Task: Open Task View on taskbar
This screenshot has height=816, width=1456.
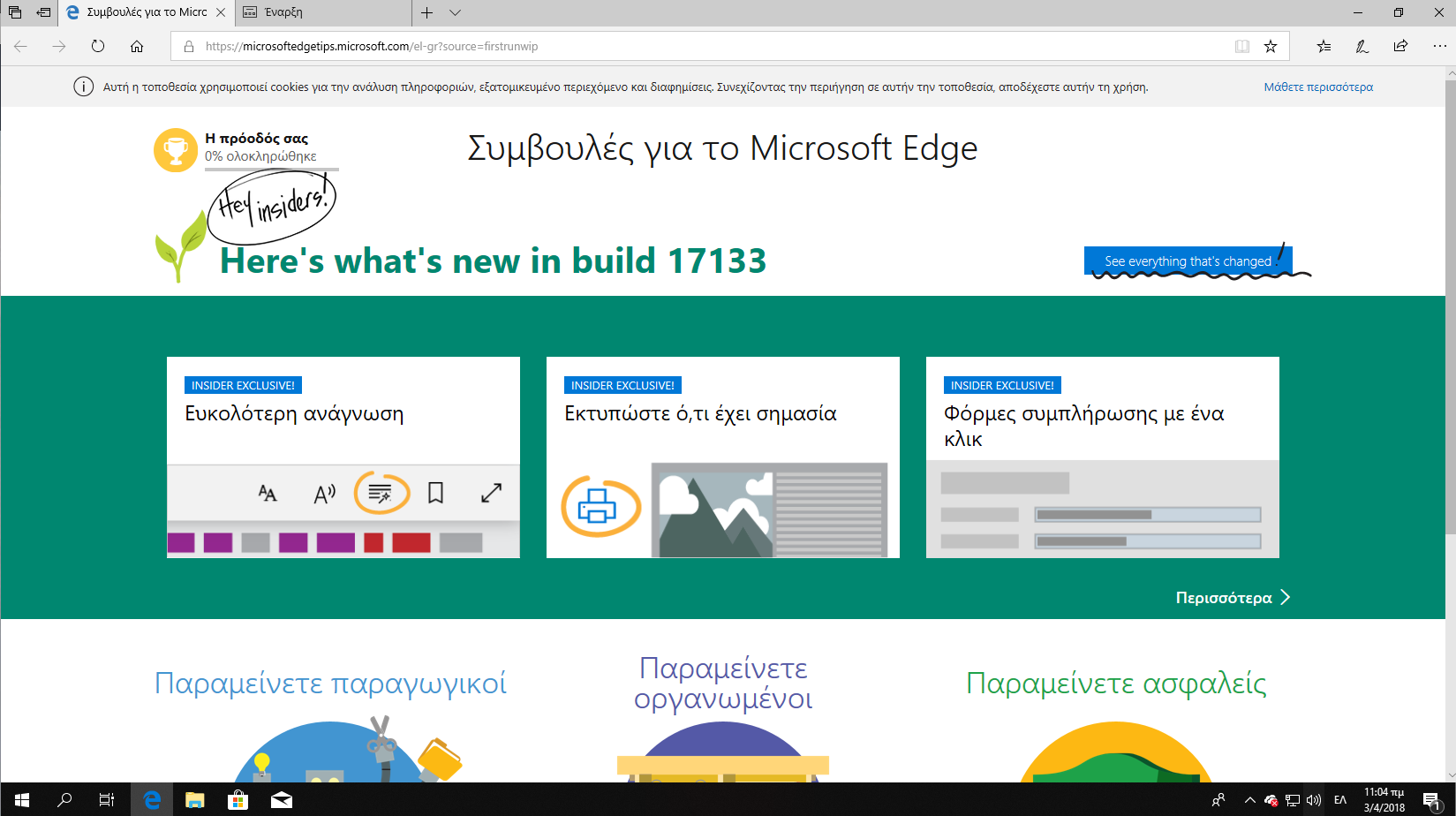Action: (x=106, y=800)
